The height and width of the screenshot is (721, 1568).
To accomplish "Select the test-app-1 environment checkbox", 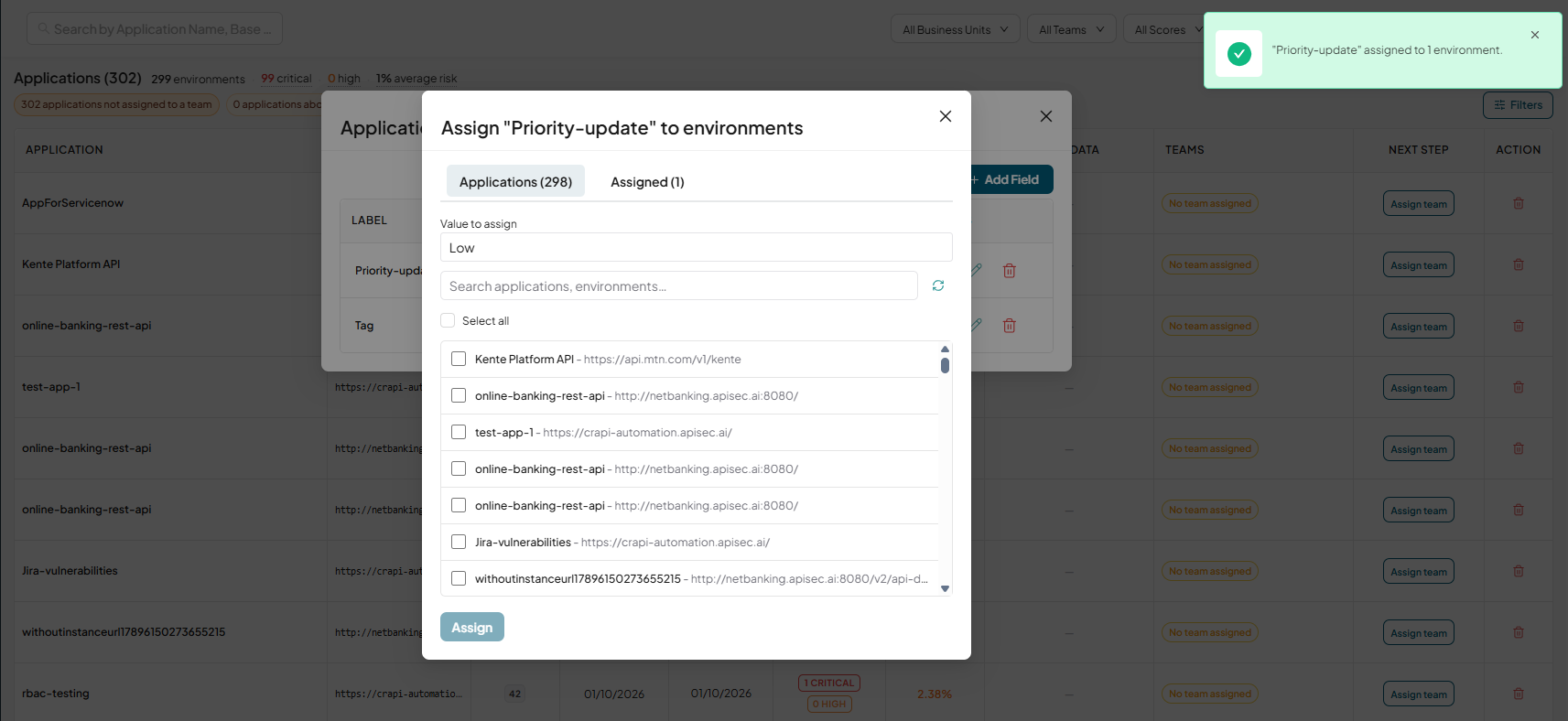I will pos(459,432).
